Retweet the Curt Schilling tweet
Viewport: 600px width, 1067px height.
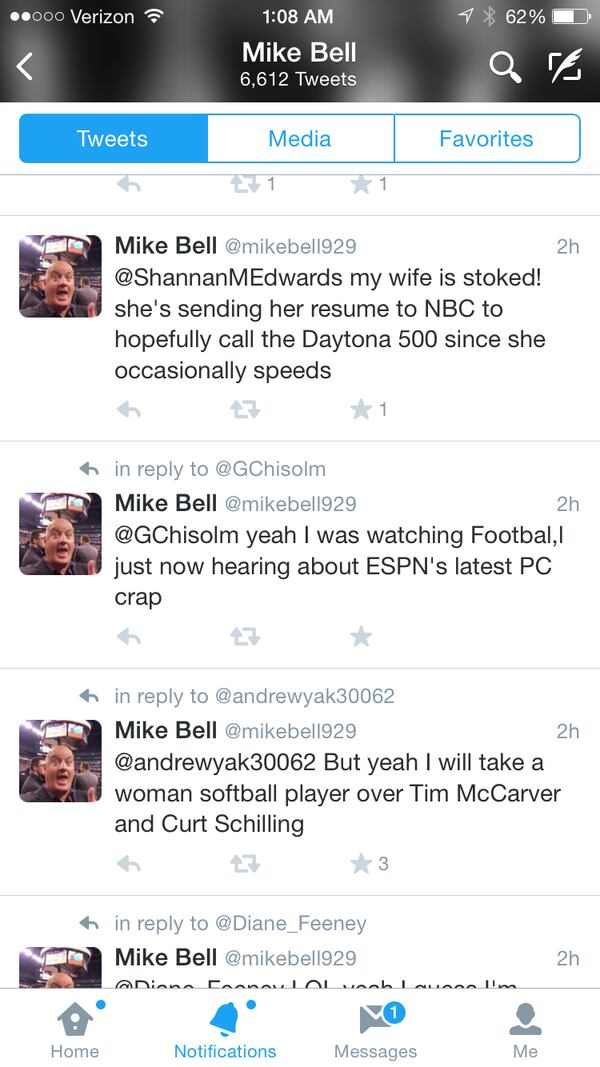(x=245, y=864)
